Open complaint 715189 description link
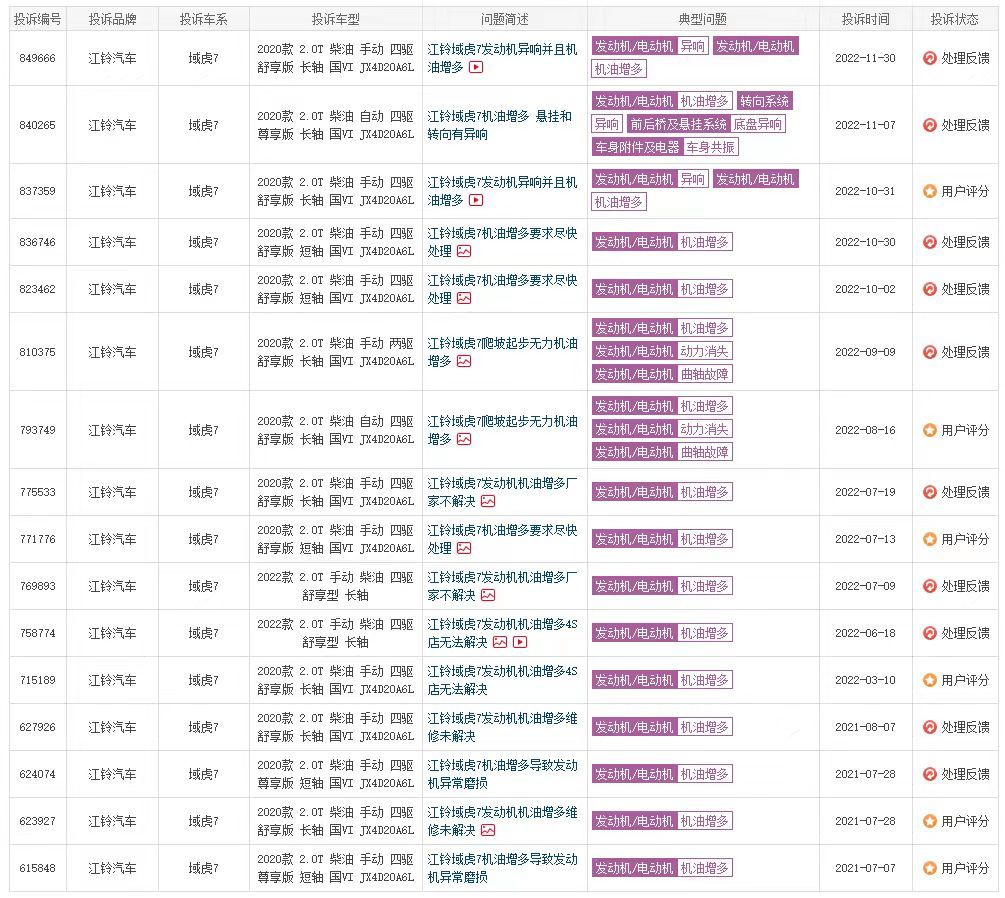 click(502, 680)
